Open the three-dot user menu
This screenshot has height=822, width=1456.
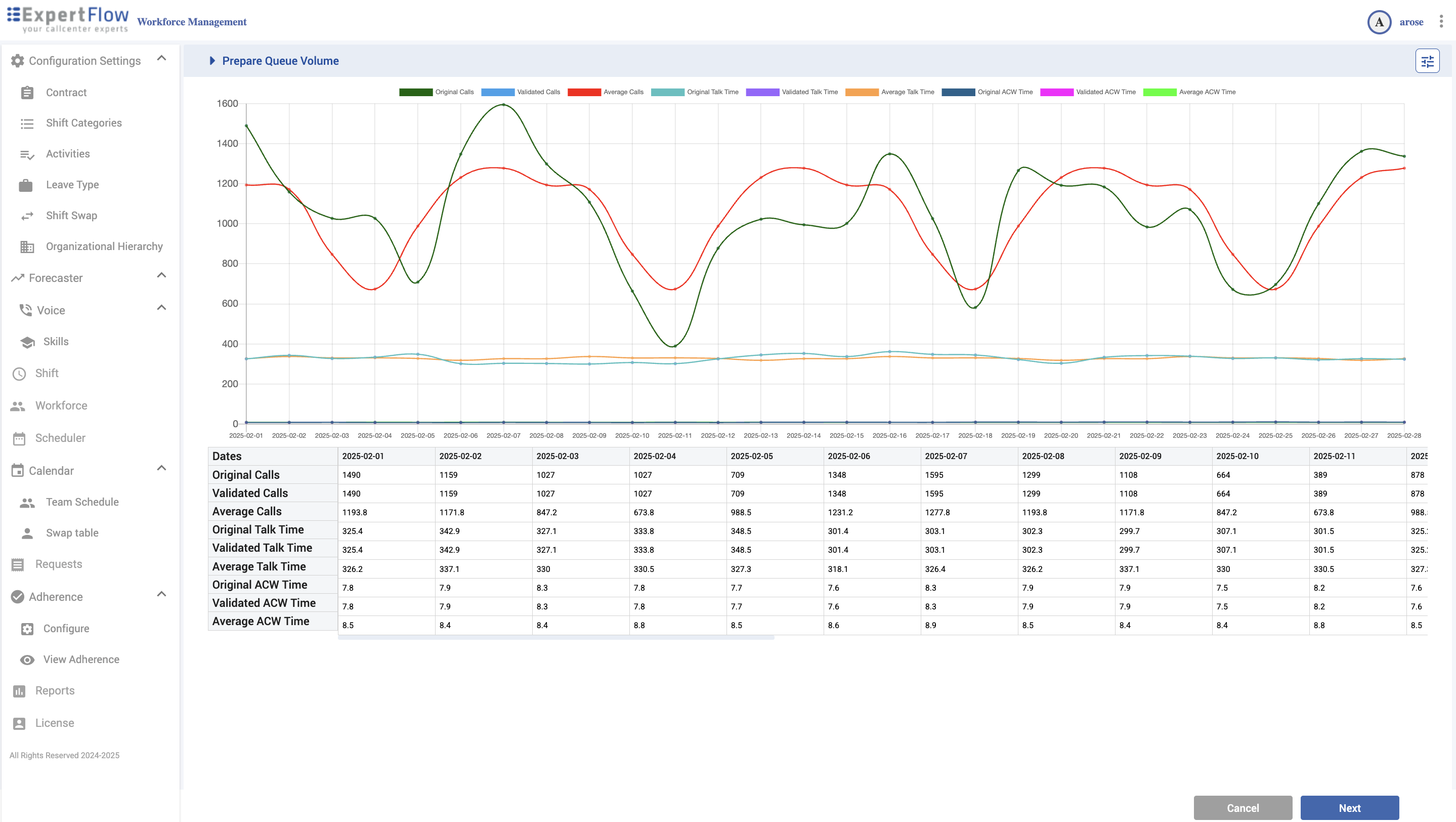click(1441, 21)
